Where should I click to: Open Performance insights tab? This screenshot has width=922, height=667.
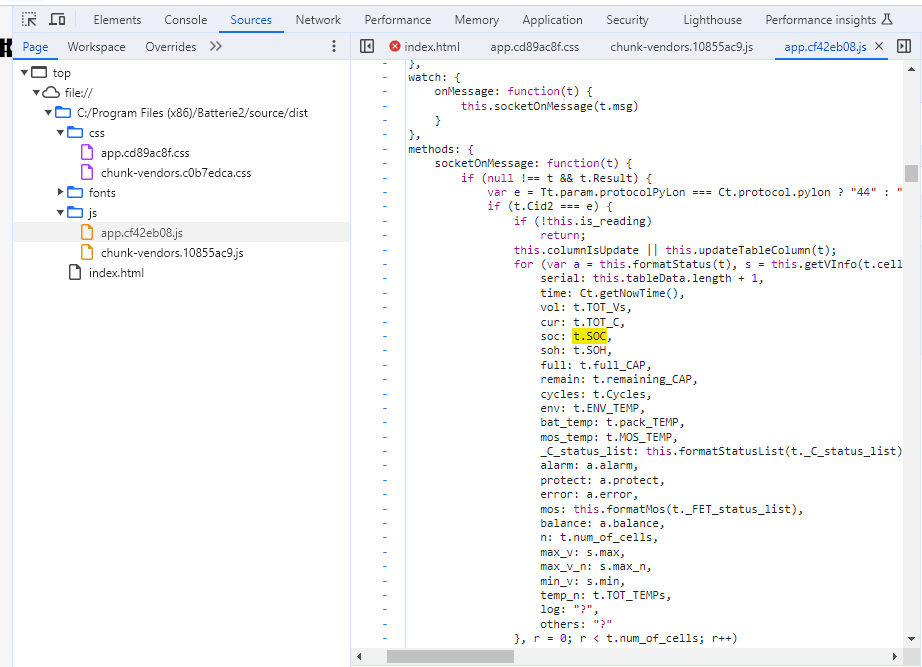pyautogui.click(x=820, y=20)
